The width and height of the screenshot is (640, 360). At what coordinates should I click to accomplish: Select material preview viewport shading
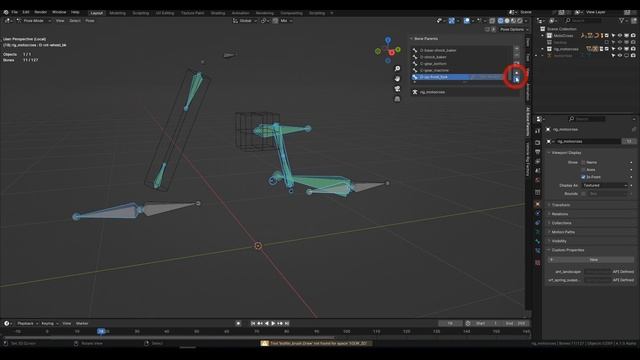pos(513,20)
